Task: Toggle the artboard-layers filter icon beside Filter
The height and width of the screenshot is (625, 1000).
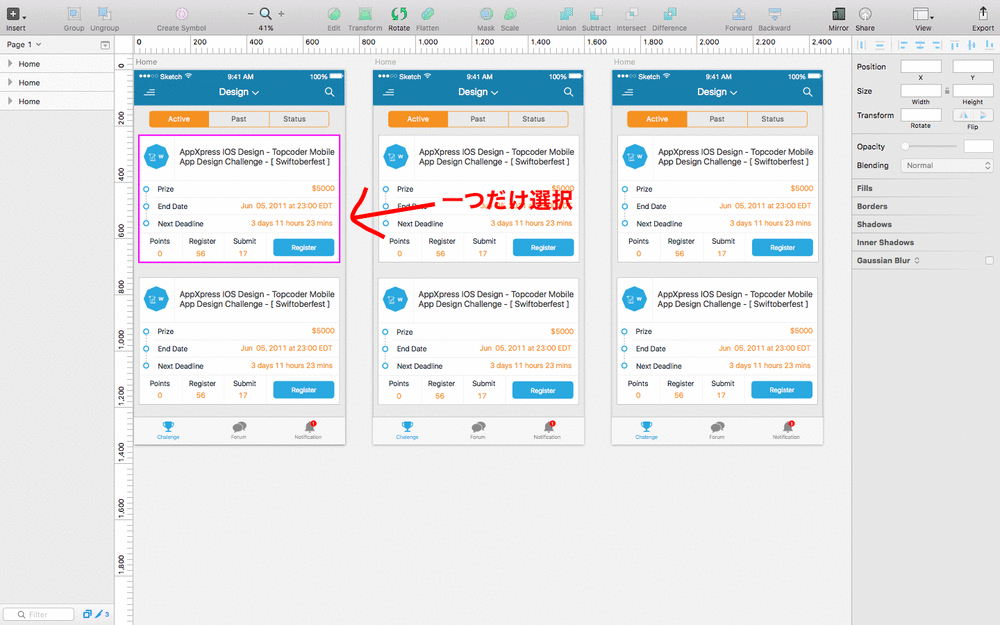Action: (x=87, y=614)
